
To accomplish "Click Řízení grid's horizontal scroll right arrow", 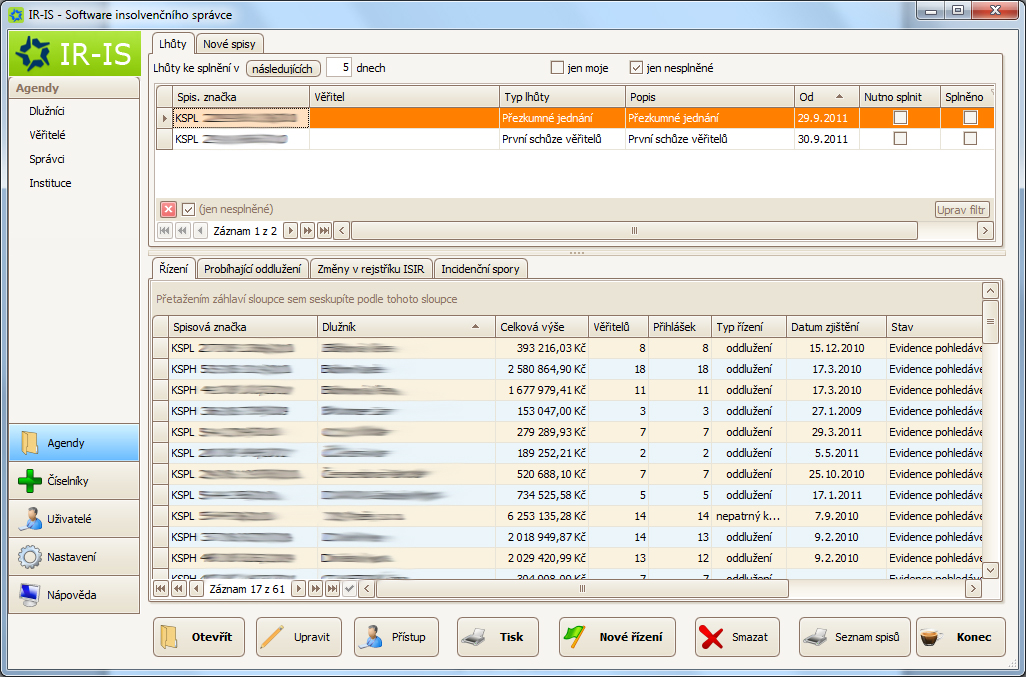I will click(x=974, y=589).
